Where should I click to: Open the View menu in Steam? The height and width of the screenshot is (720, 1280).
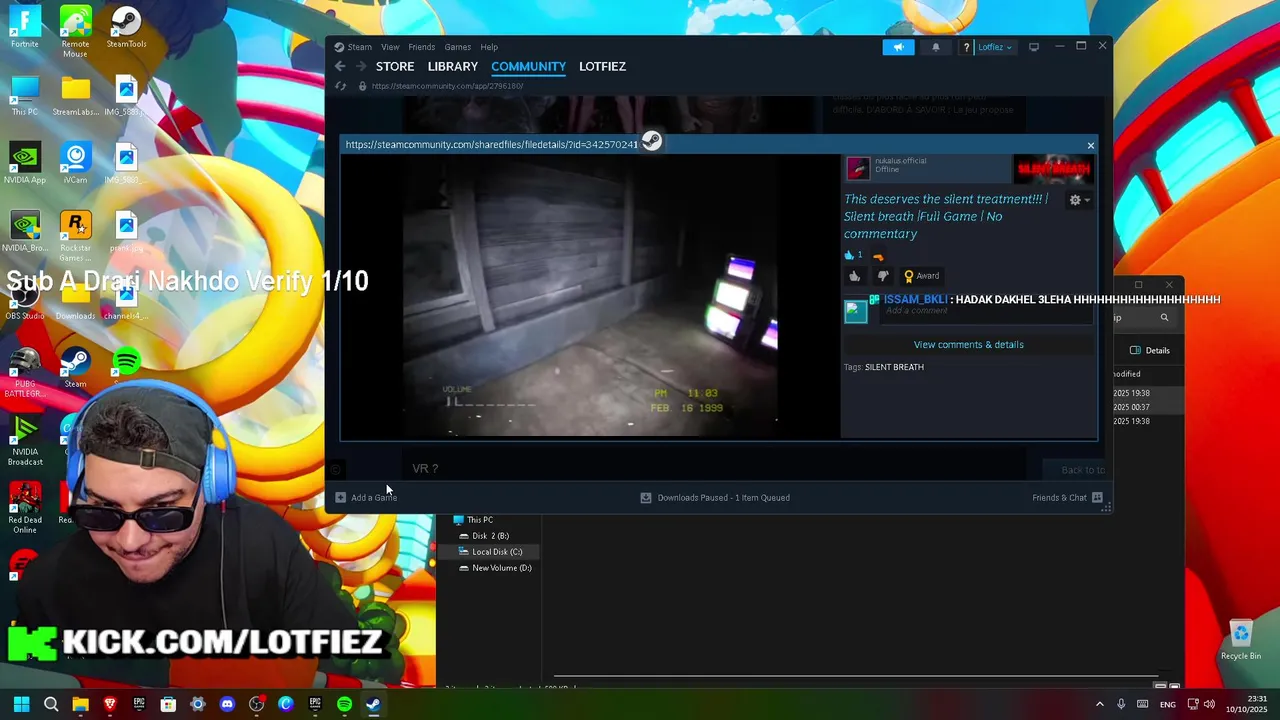click(390, 47)
